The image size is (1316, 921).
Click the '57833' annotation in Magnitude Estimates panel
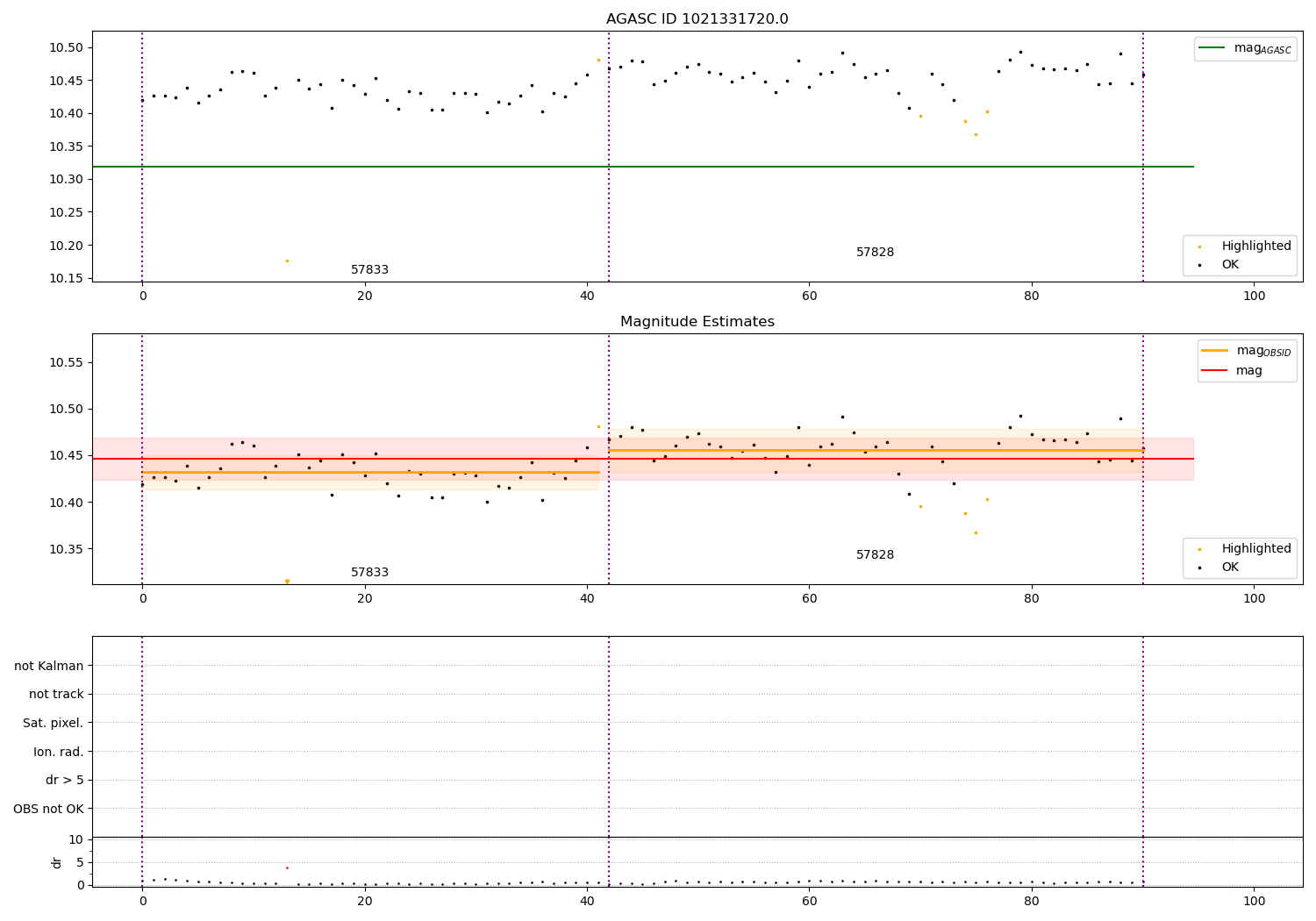[369, 573]
